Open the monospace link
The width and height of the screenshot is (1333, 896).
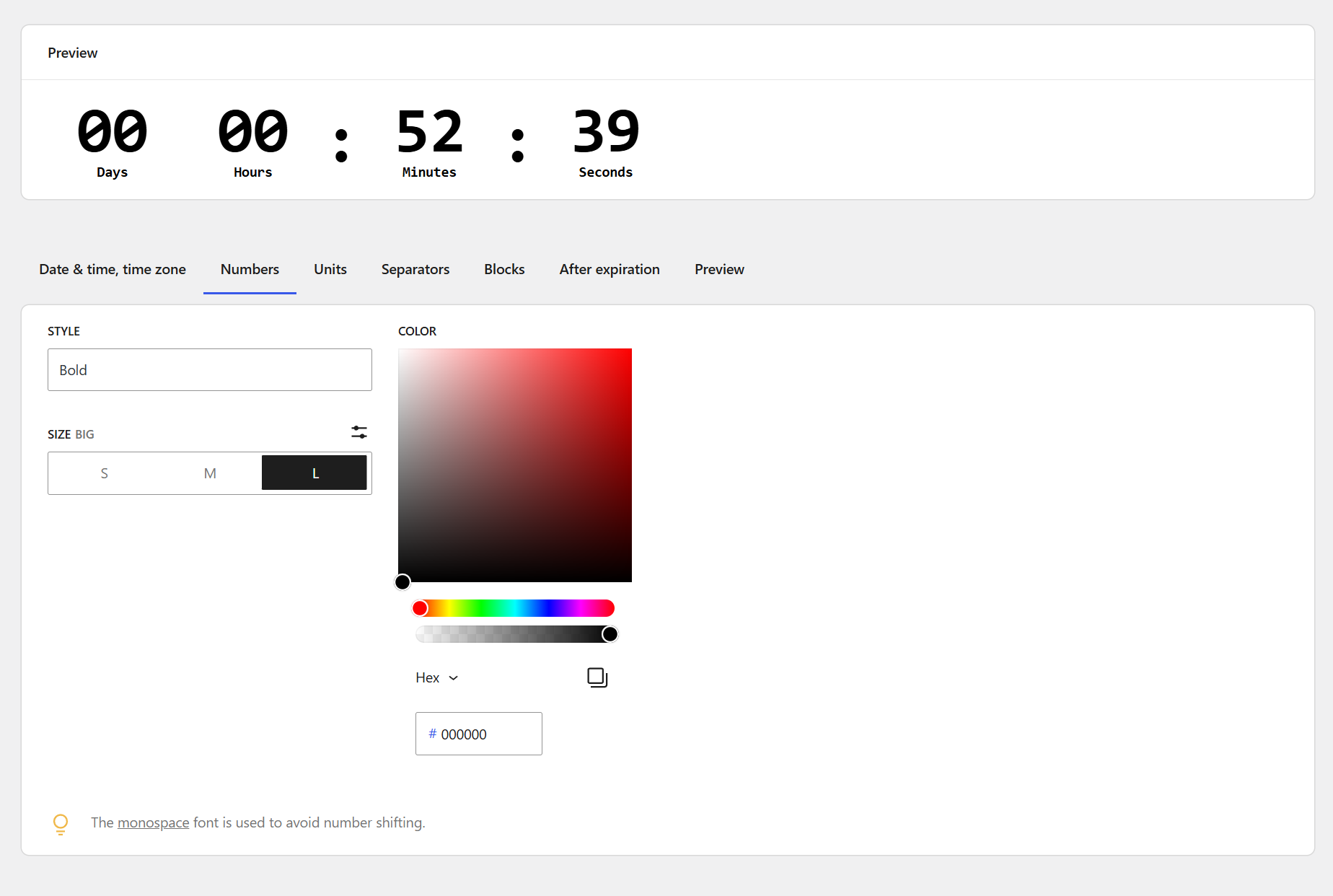tap(153, 822)
